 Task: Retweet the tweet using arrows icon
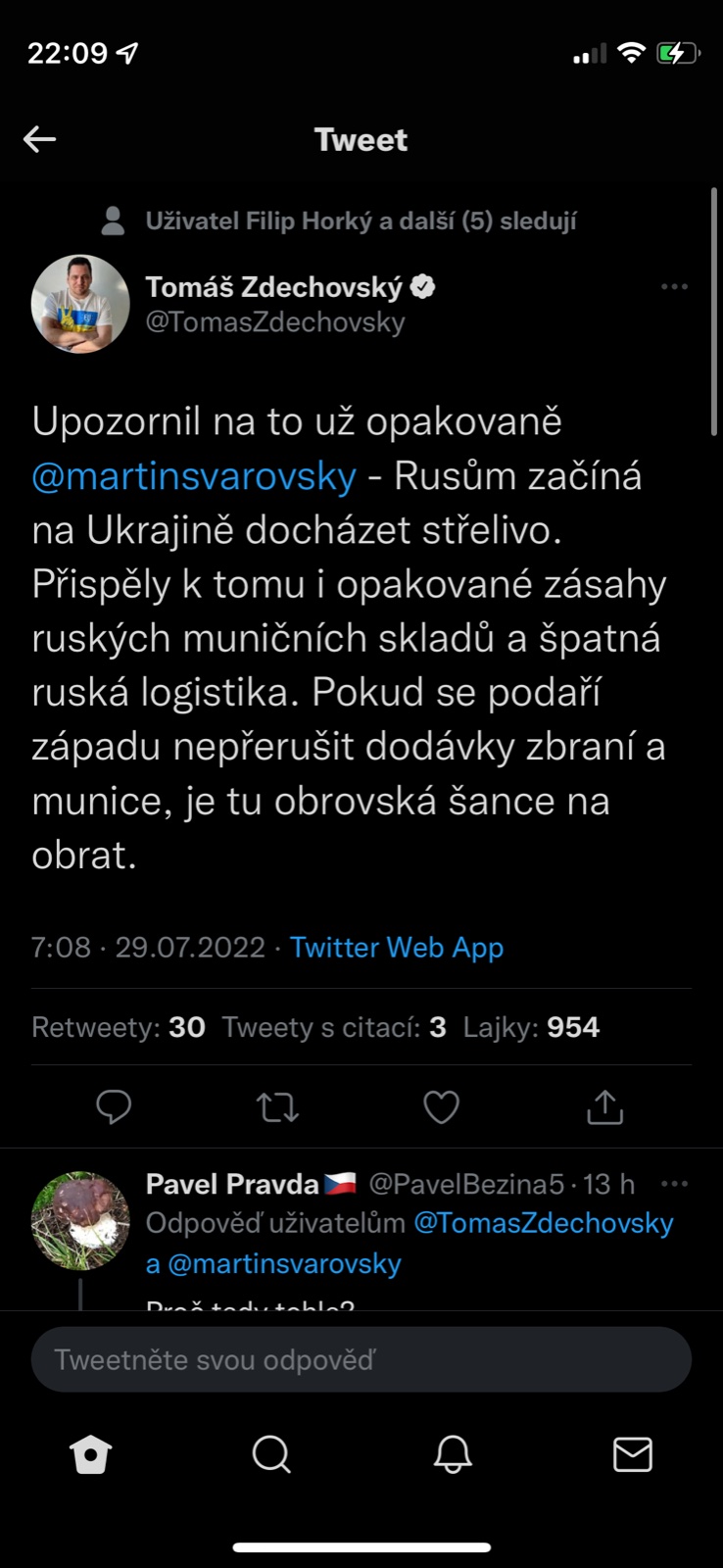pyautogui.click(x=277, y=1106)
